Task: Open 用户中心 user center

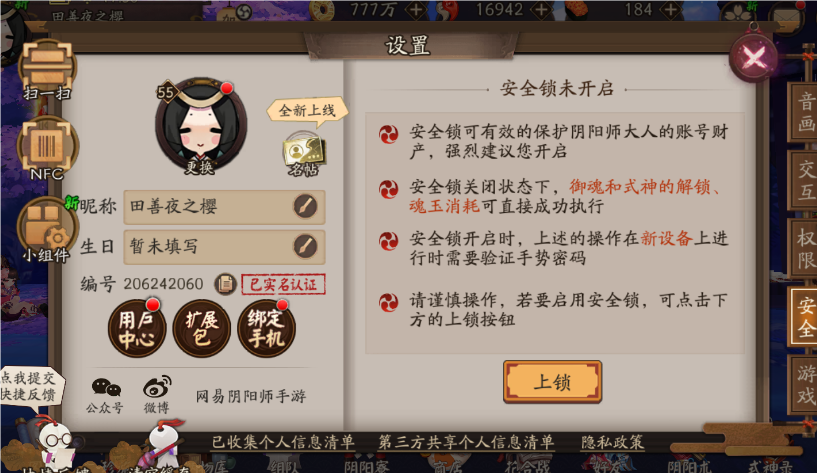Action: [137, 328]
